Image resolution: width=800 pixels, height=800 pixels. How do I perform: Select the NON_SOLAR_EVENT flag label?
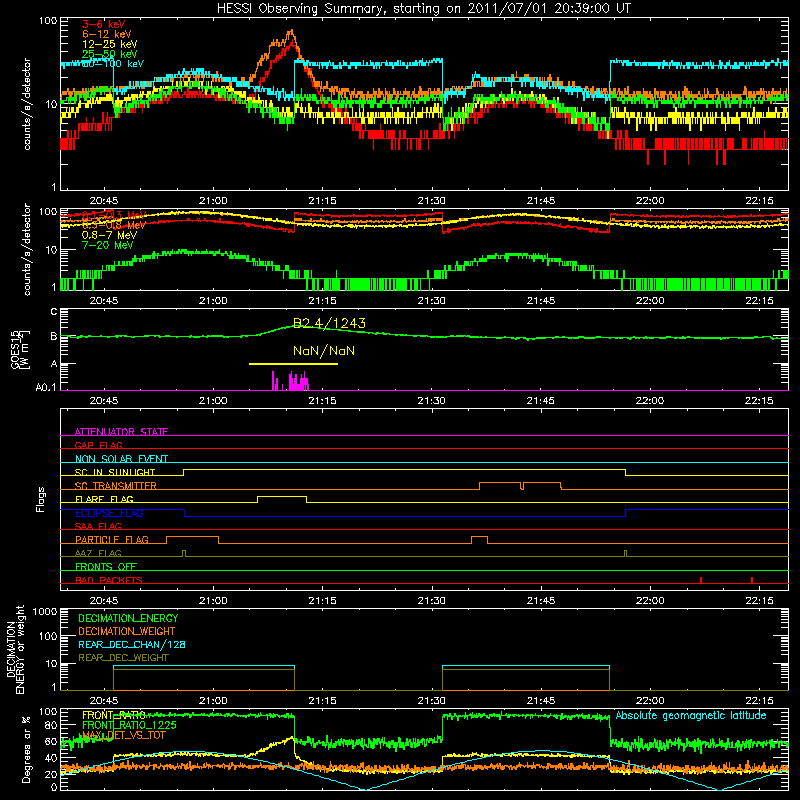(x=121, y=459)
